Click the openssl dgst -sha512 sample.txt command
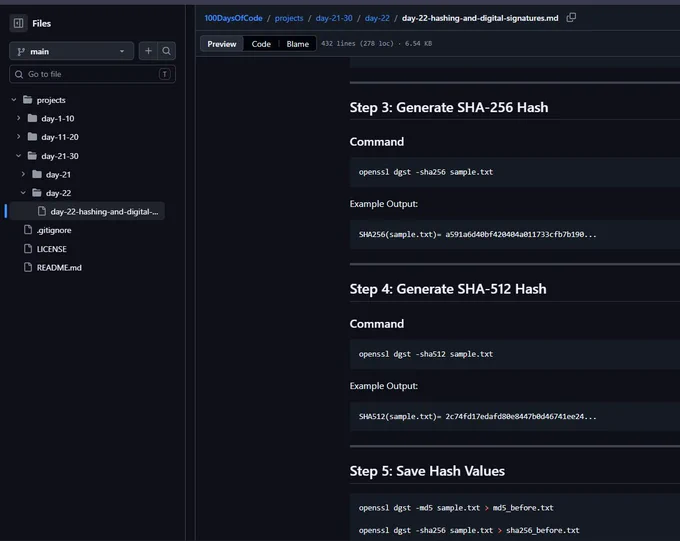Screen dimensions: 680x541 point(426,354)
